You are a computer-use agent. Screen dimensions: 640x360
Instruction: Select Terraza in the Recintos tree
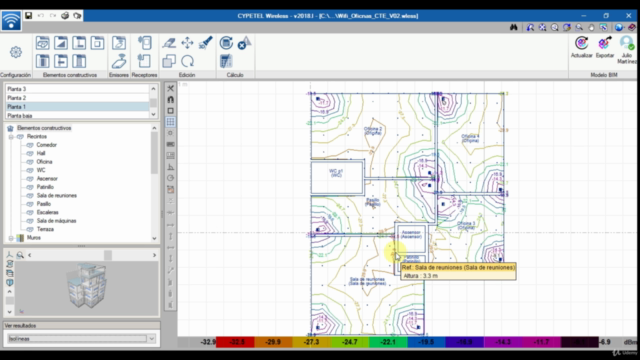point(45,229)
